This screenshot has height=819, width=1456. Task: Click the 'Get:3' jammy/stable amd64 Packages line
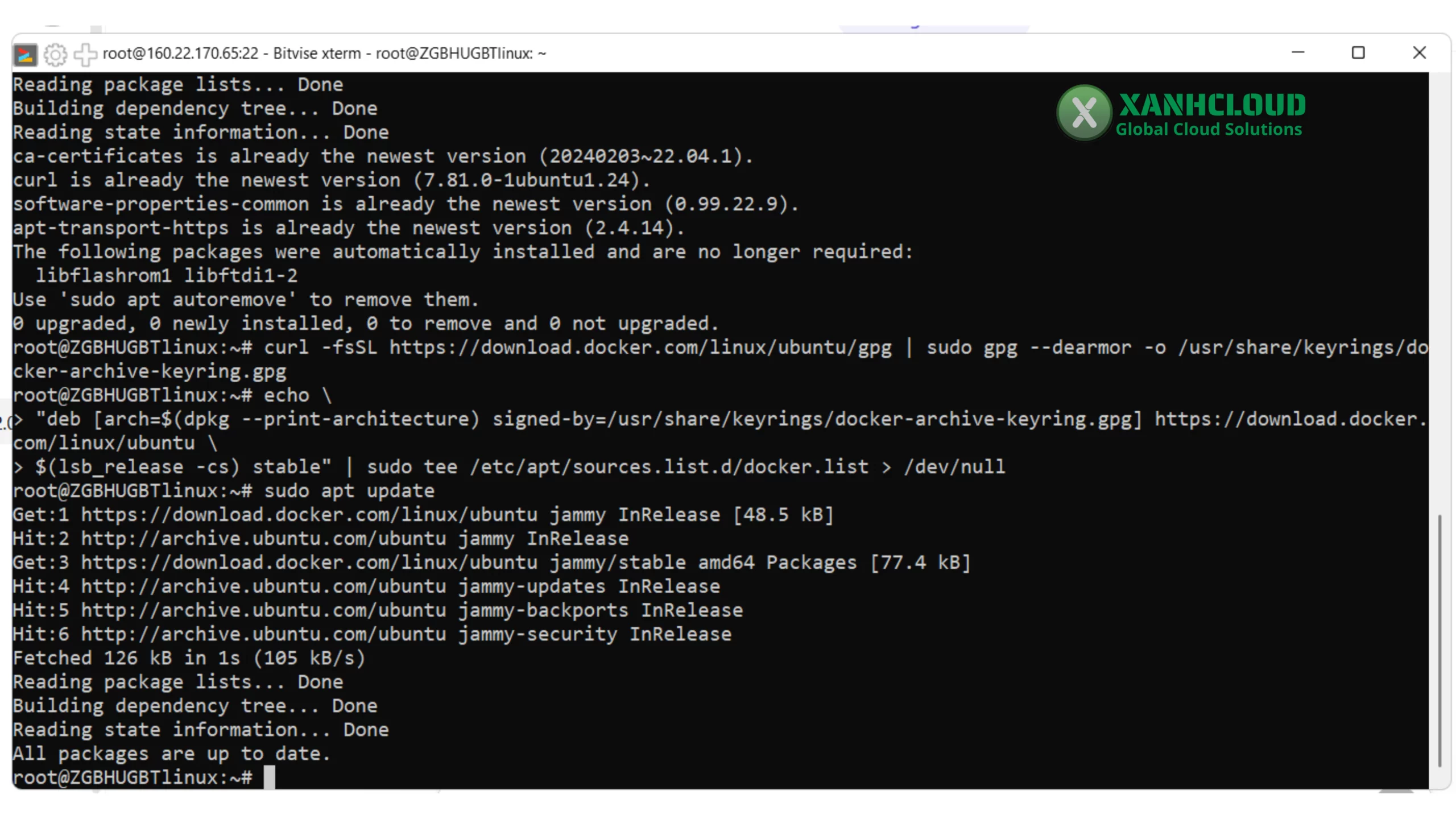pos(491,562)
